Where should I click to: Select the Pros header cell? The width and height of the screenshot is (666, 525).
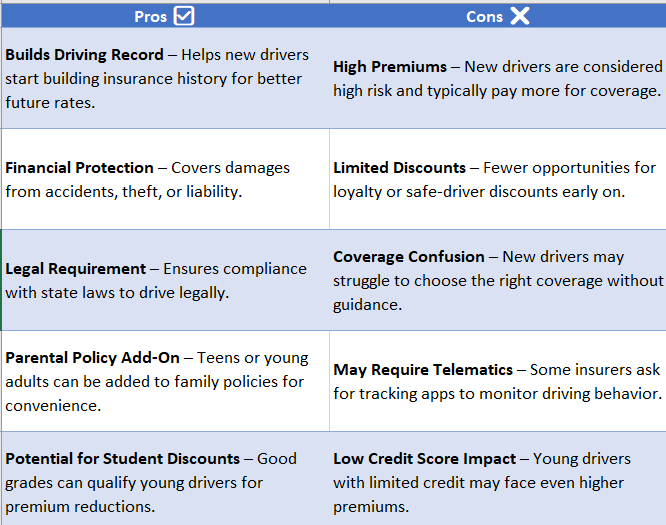[165, 16]
